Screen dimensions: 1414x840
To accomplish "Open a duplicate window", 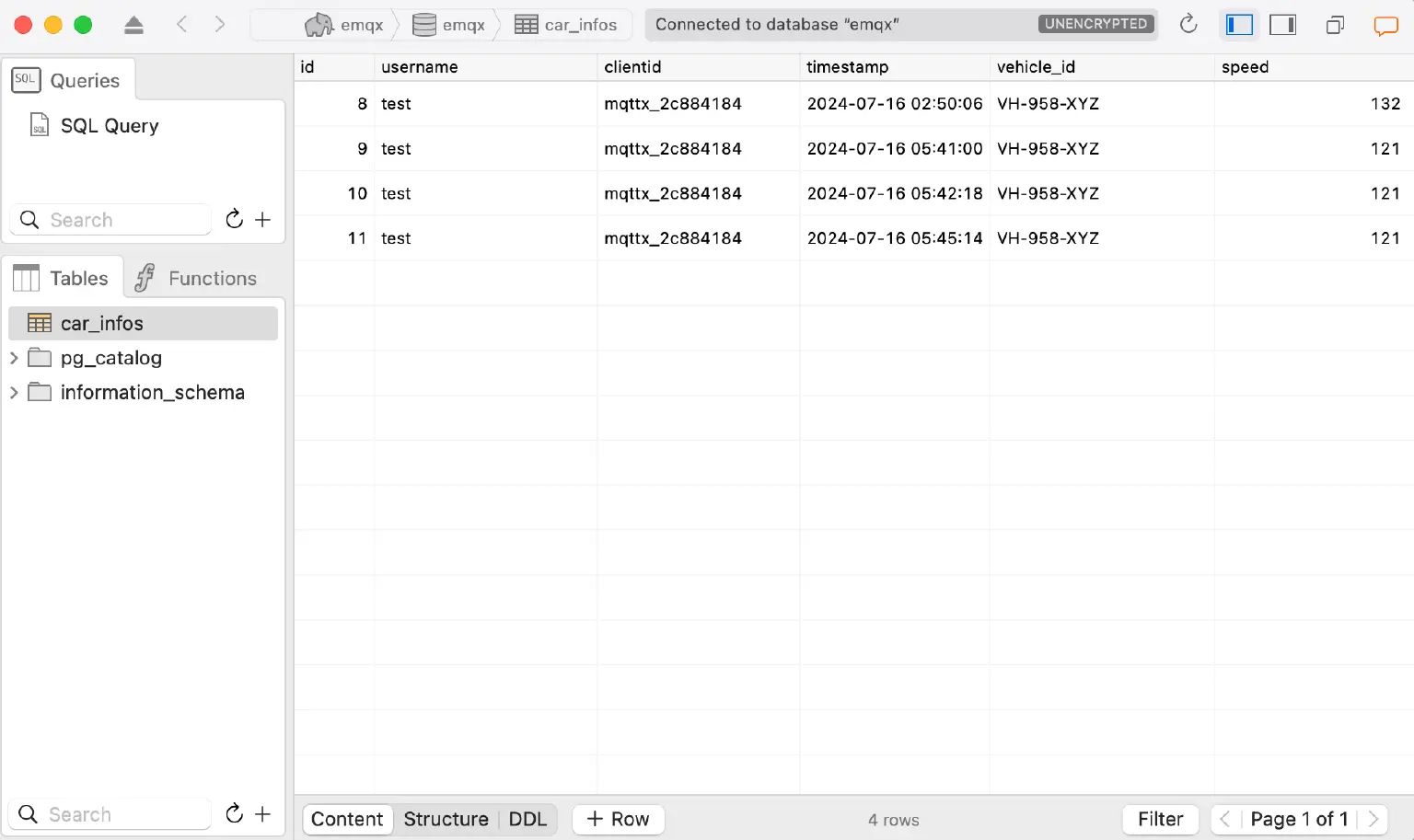I will 1335,25.
